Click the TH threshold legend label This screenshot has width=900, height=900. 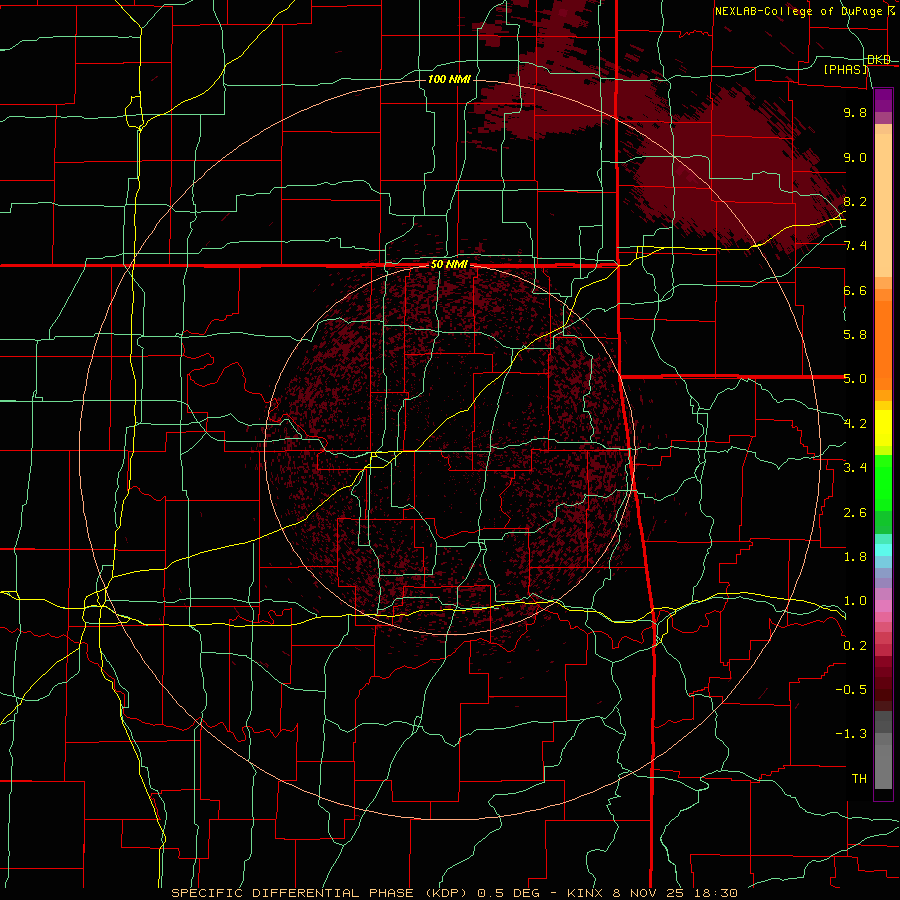coord(859,779)
